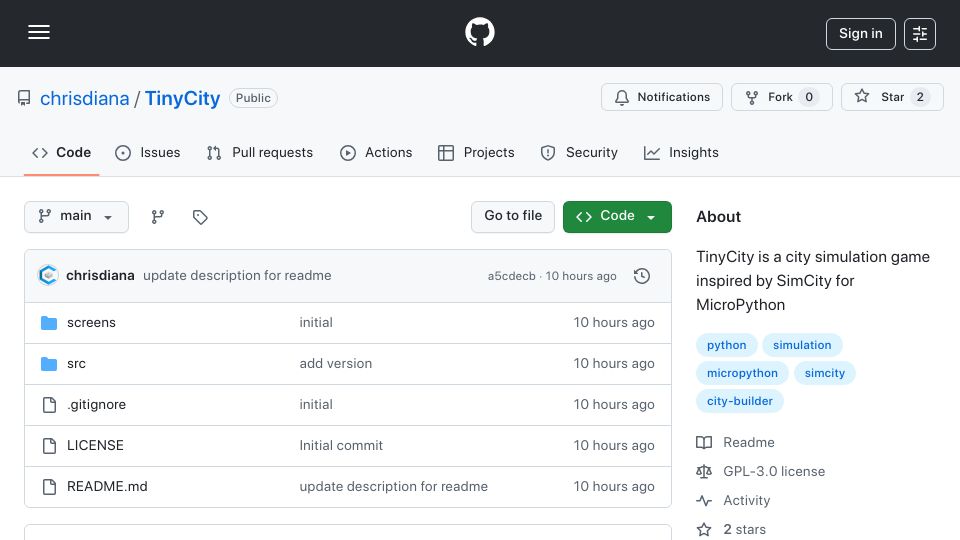Click the screens folder icon
Image resolution: width=960 pixels, height=540 pixels.
point(49,323)
